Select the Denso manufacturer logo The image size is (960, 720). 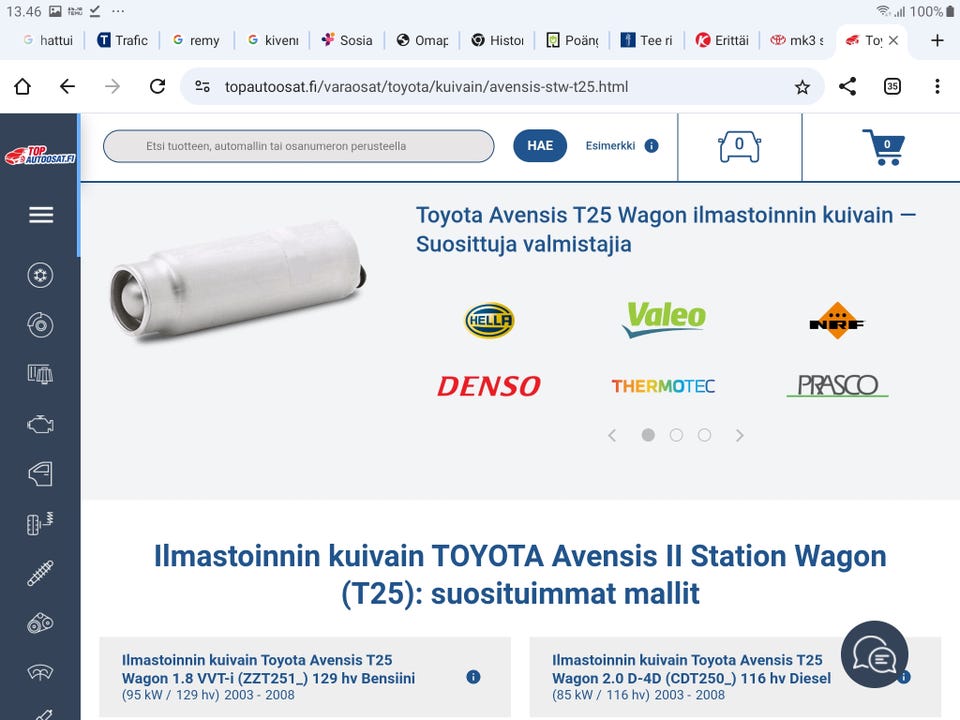pyautogui.click(x=489, y=386)
